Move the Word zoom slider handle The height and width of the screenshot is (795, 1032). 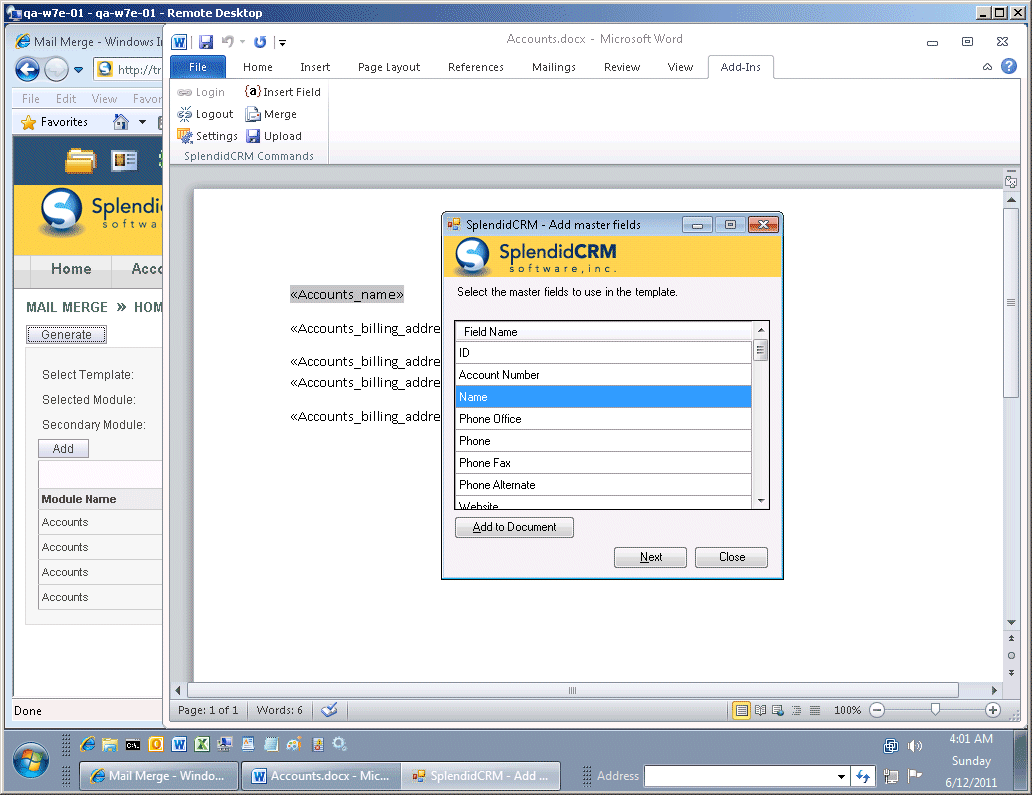tap(935, 709)
